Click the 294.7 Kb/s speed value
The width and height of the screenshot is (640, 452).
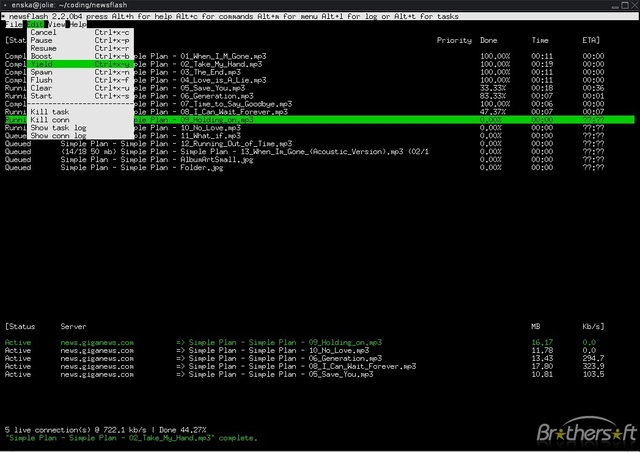[593, 358]
